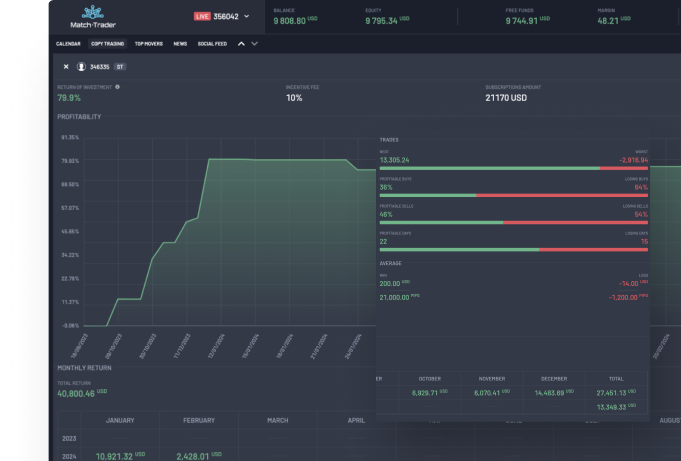Click the ST badge next to 346335

(120, 67)
